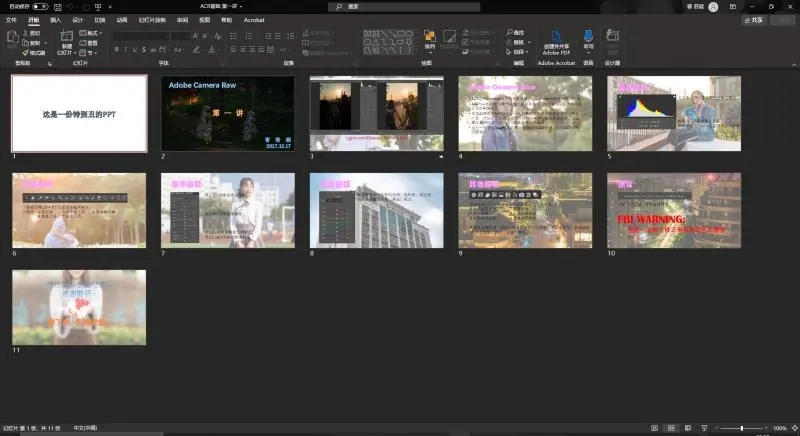Click the Find (查找) button
The width and height of the screenshot is (800, 436).
click(x=515, y=33)
